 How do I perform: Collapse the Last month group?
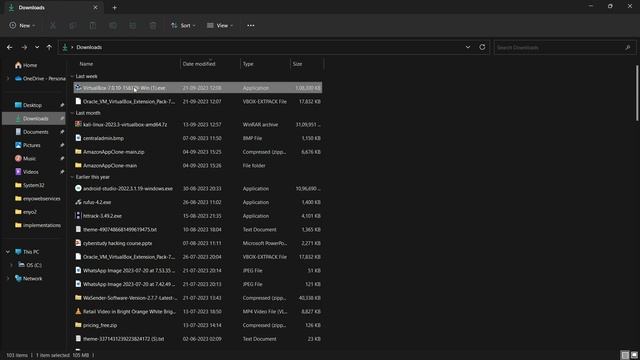tap(72, 113)
